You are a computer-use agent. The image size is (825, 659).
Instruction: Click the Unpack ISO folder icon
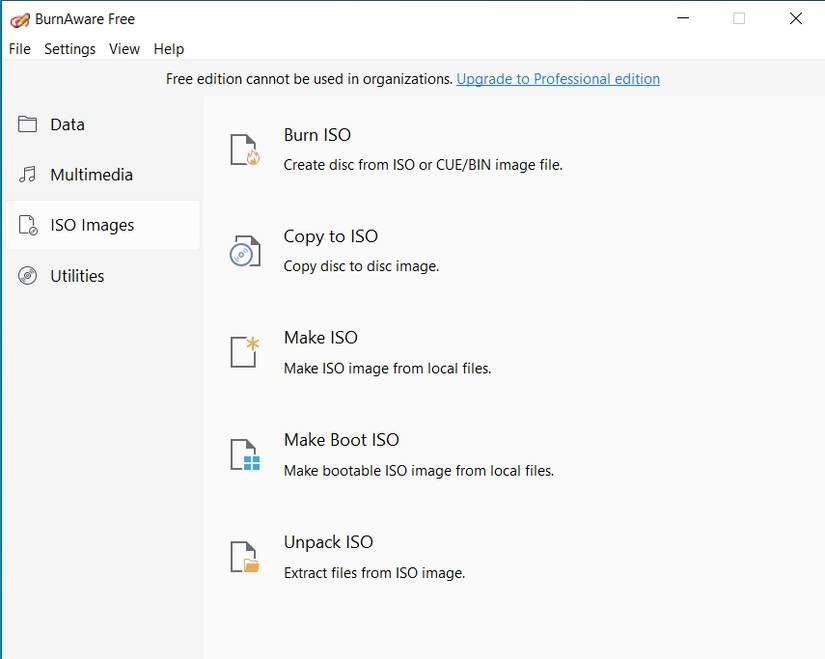243,555
